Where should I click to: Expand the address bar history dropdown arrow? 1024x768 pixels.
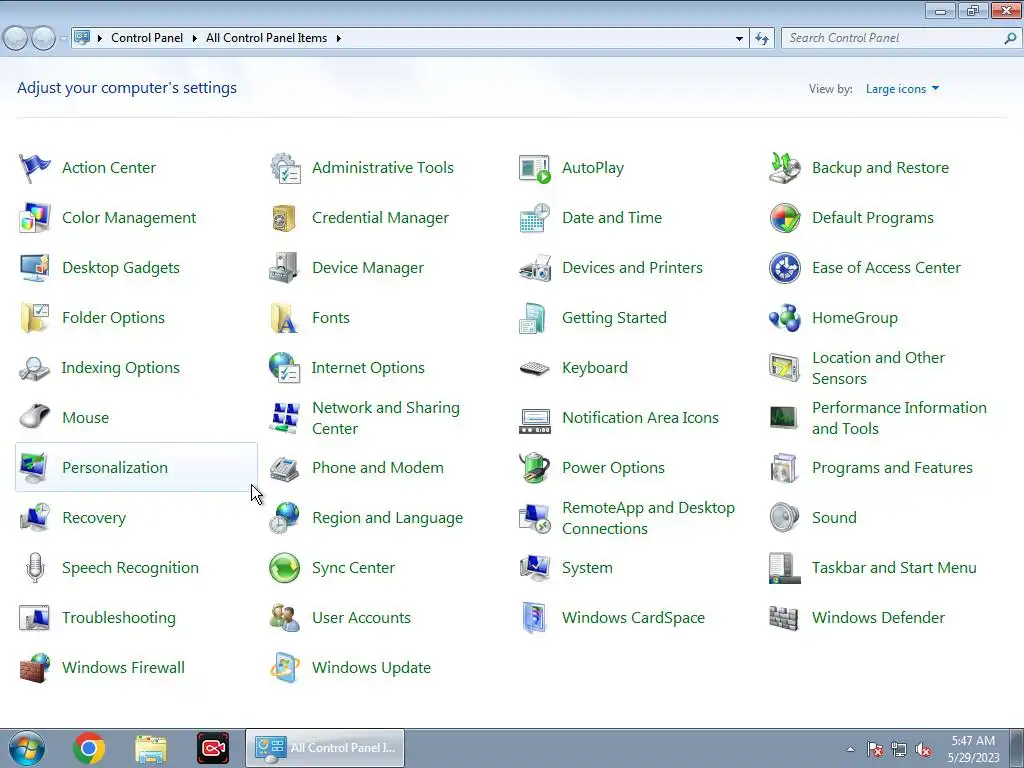tap(739, 39)
